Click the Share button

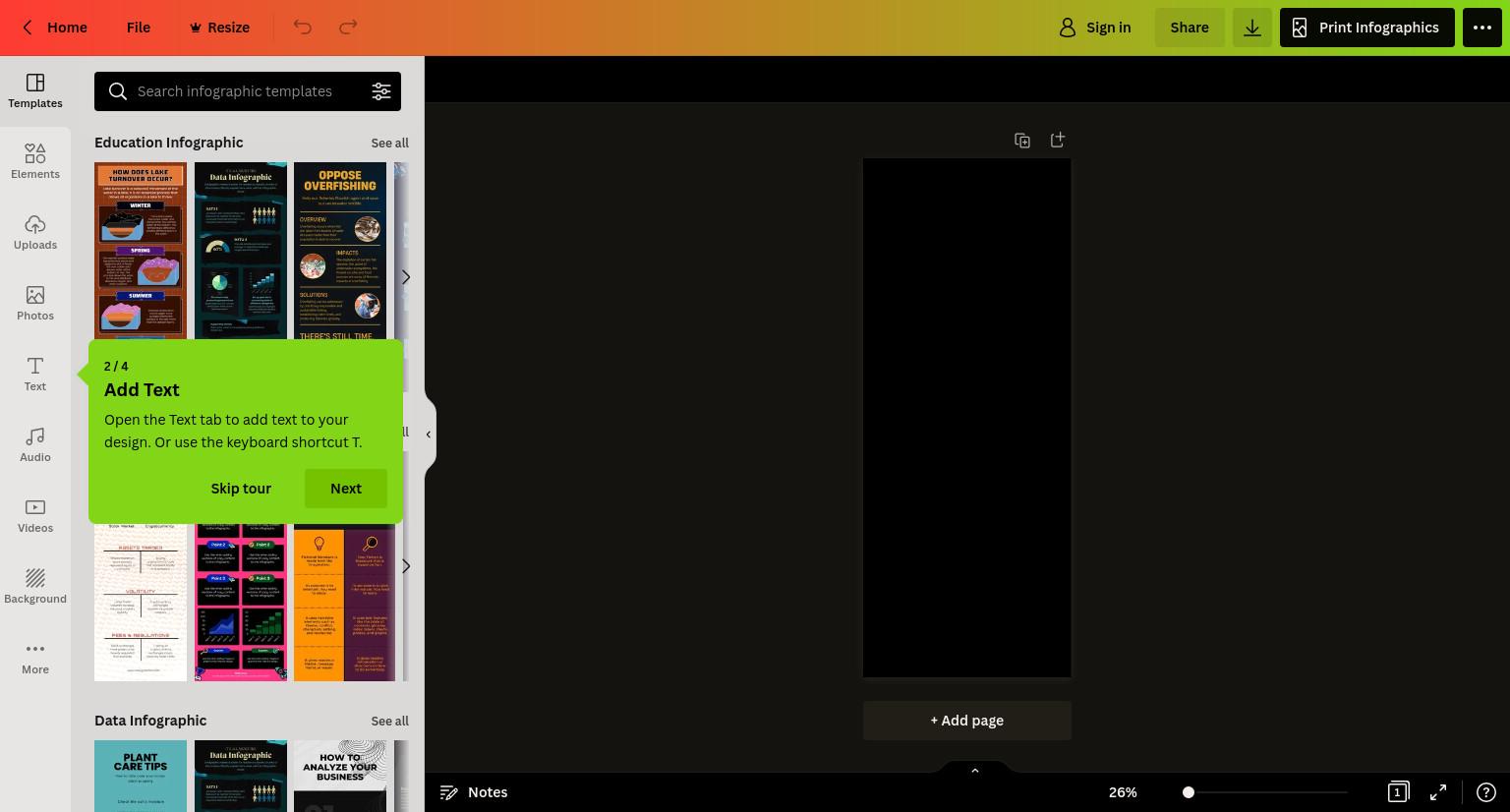pyautogui.click(x=1190, y=28)
